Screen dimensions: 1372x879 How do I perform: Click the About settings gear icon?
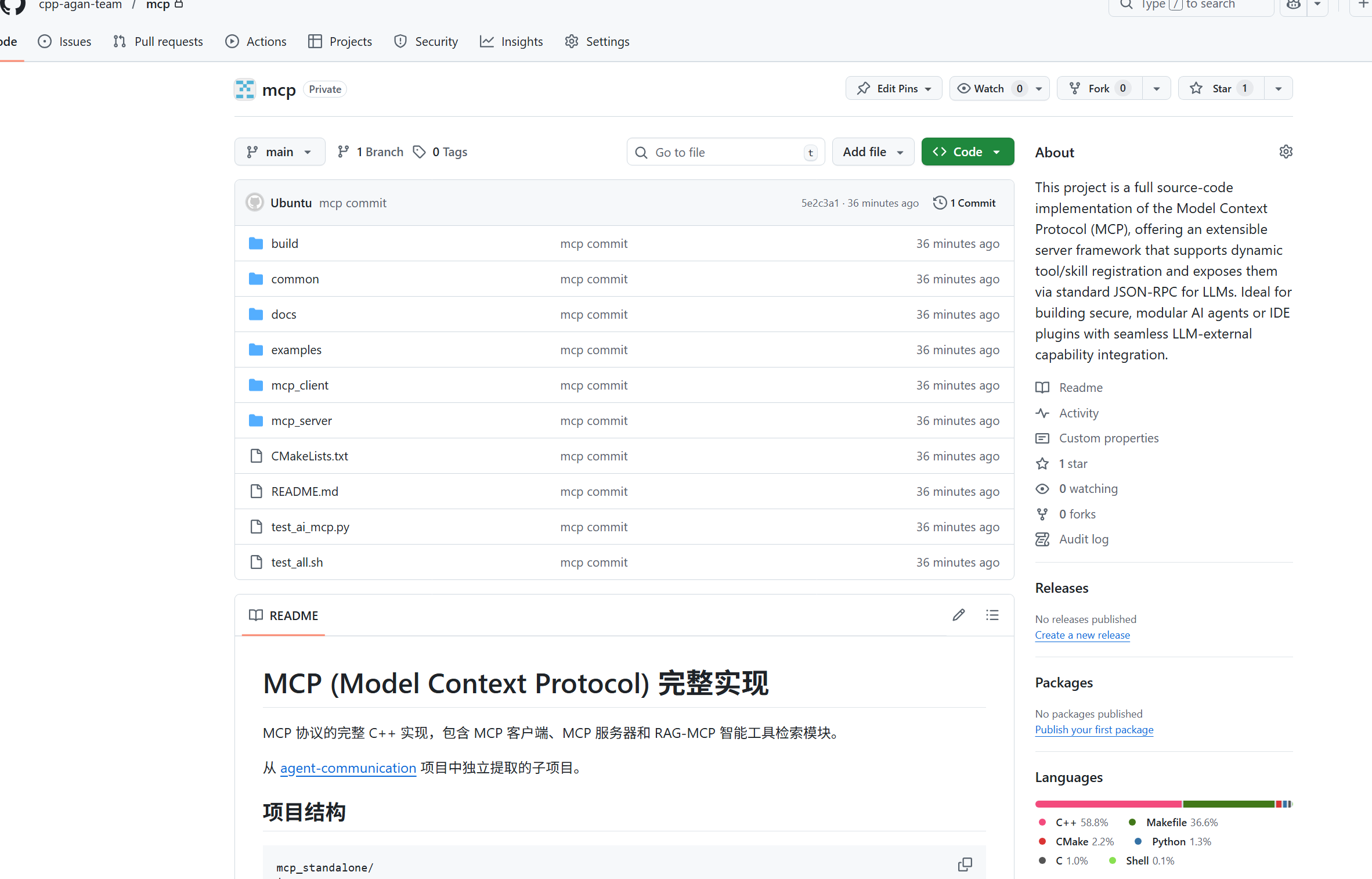pos(1286,152)
